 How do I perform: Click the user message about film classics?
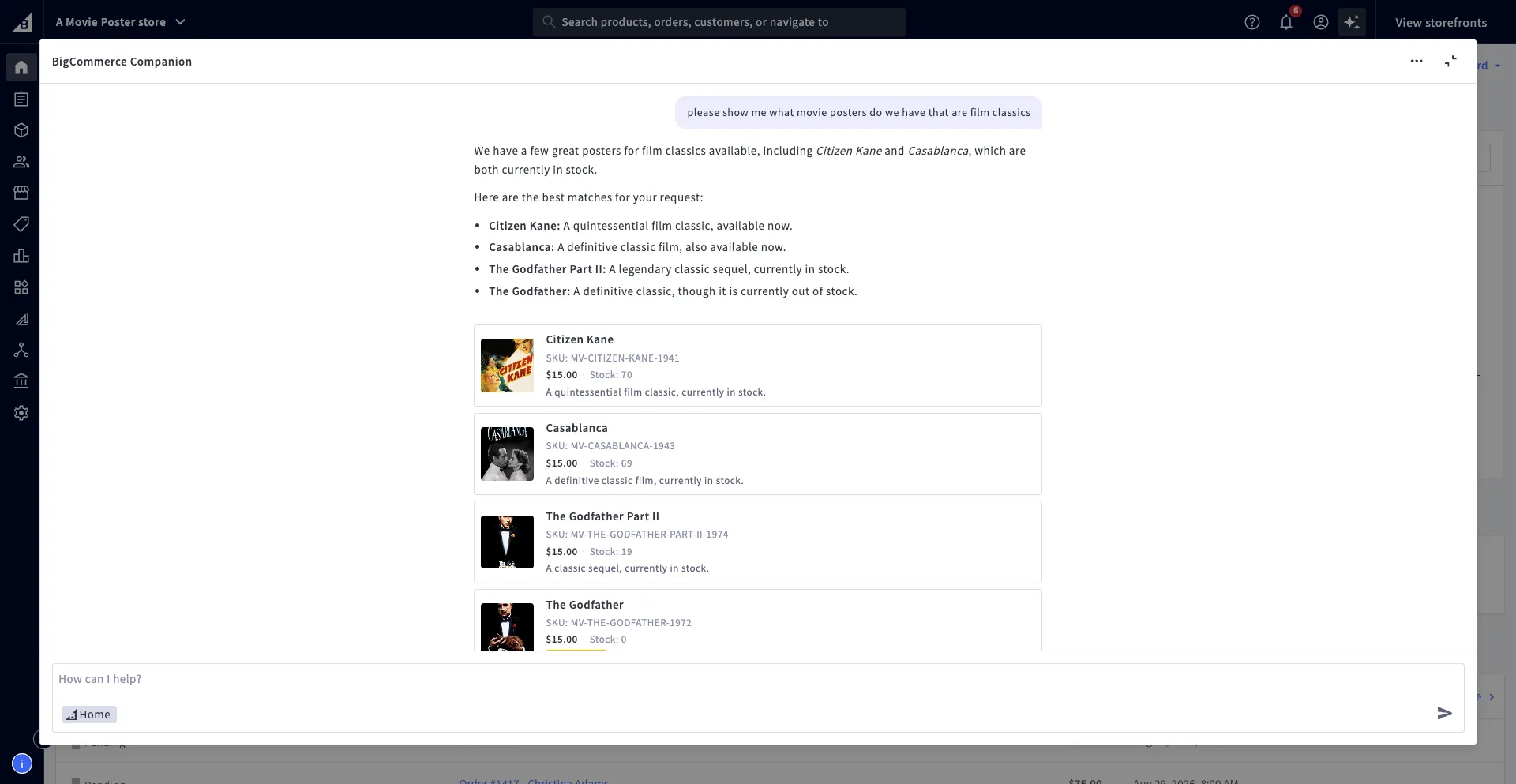pyautogui.click(x=858, y=113)
